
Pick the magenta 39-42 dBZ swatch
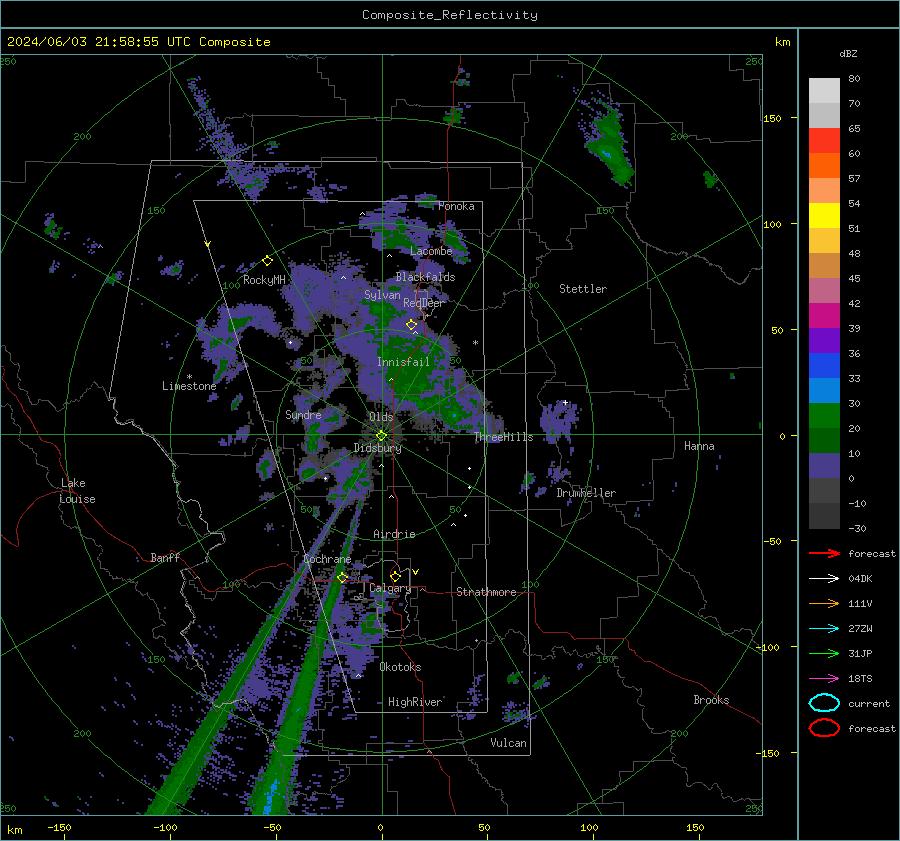coord(824,315)
